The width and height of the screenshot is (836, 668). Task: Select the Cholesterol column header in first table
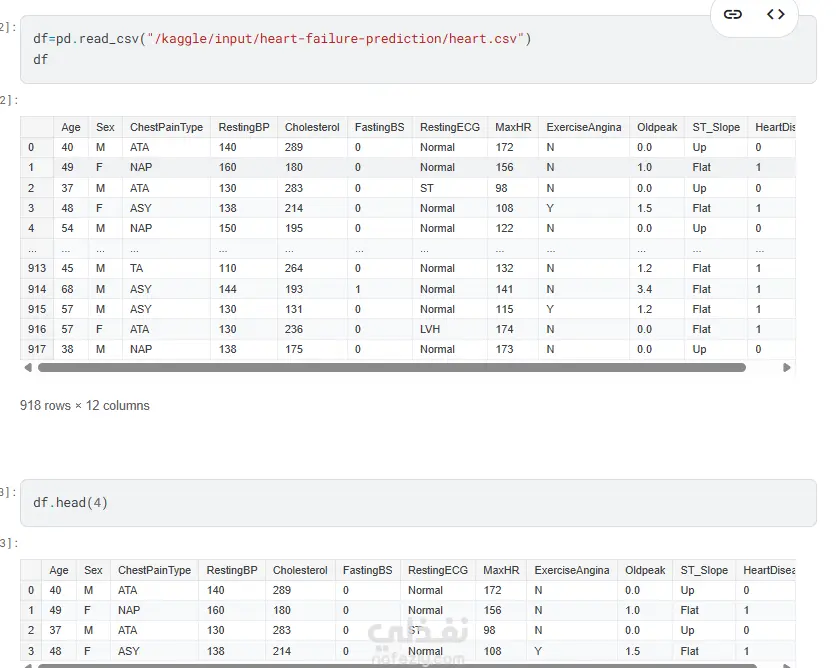(312, 127)
